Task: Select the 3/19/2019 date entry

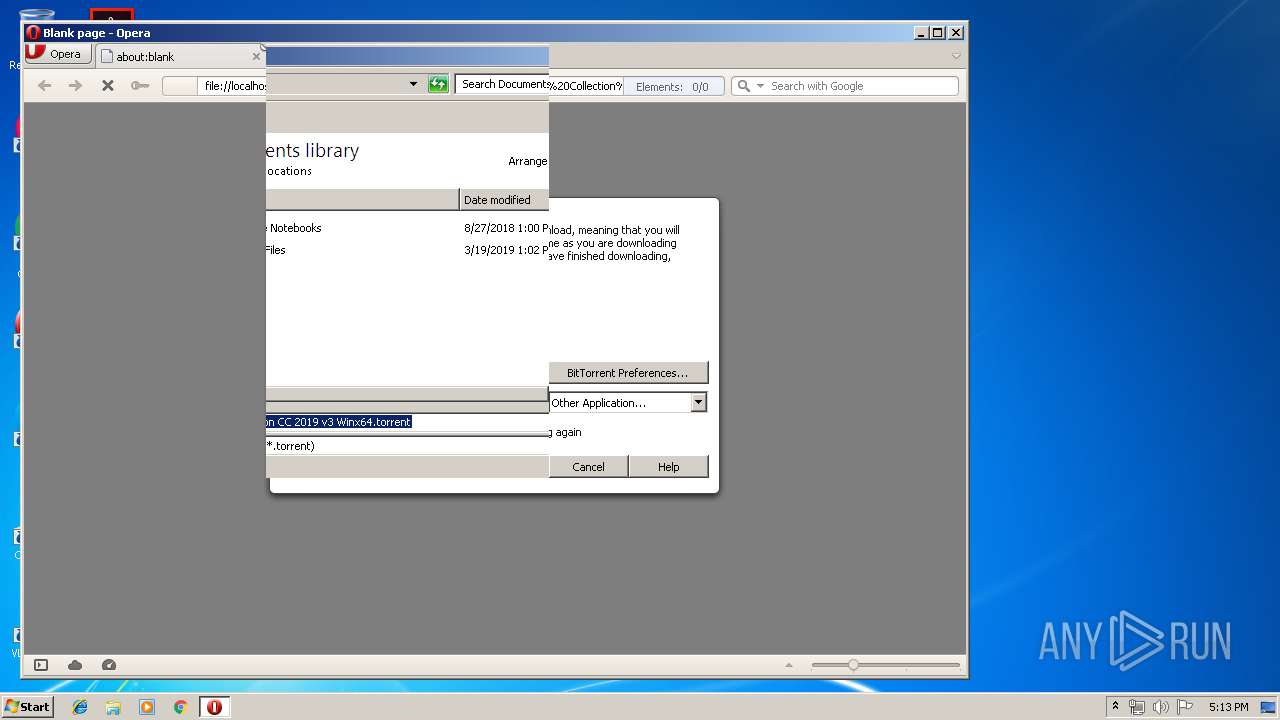Action: click(x=506, y=250)
